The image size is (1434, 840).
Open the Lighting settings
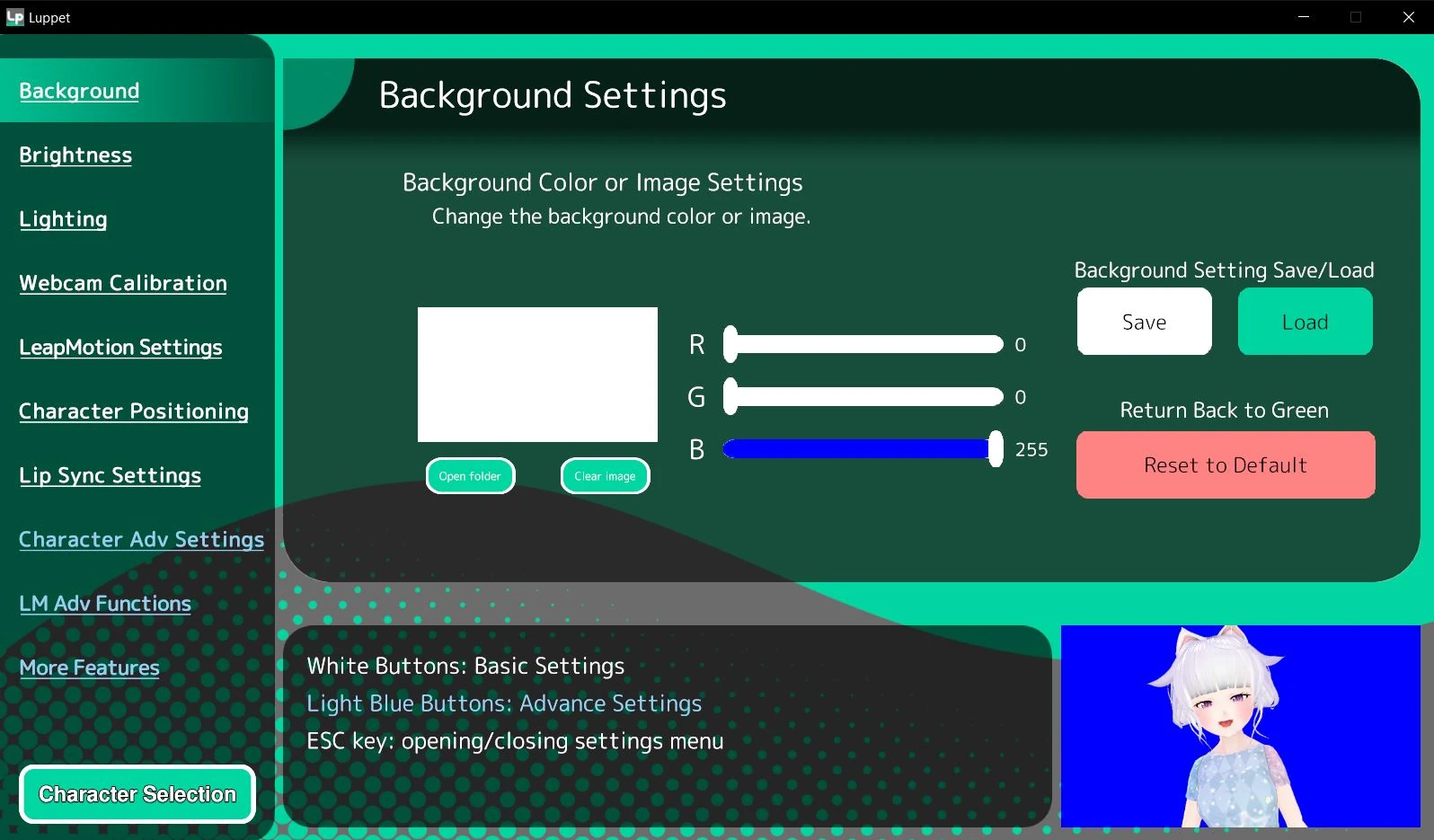coord(63,219)
